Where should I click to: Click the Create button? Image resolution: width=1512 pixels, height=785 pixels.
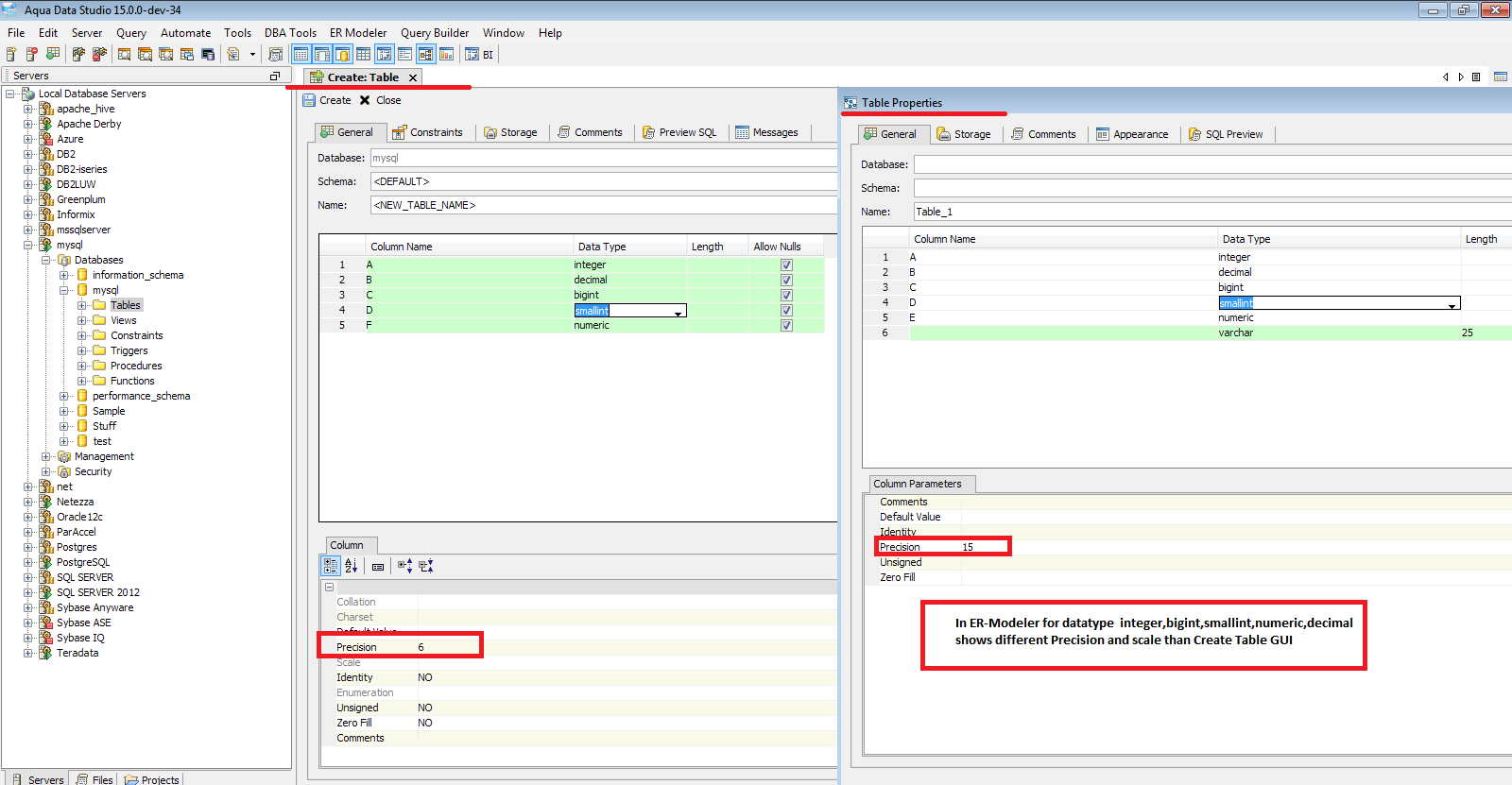[327, 100]
